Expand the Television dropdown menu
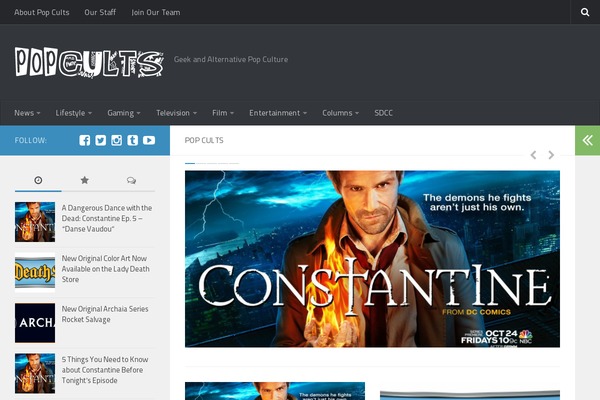 (x=176, y=113)
